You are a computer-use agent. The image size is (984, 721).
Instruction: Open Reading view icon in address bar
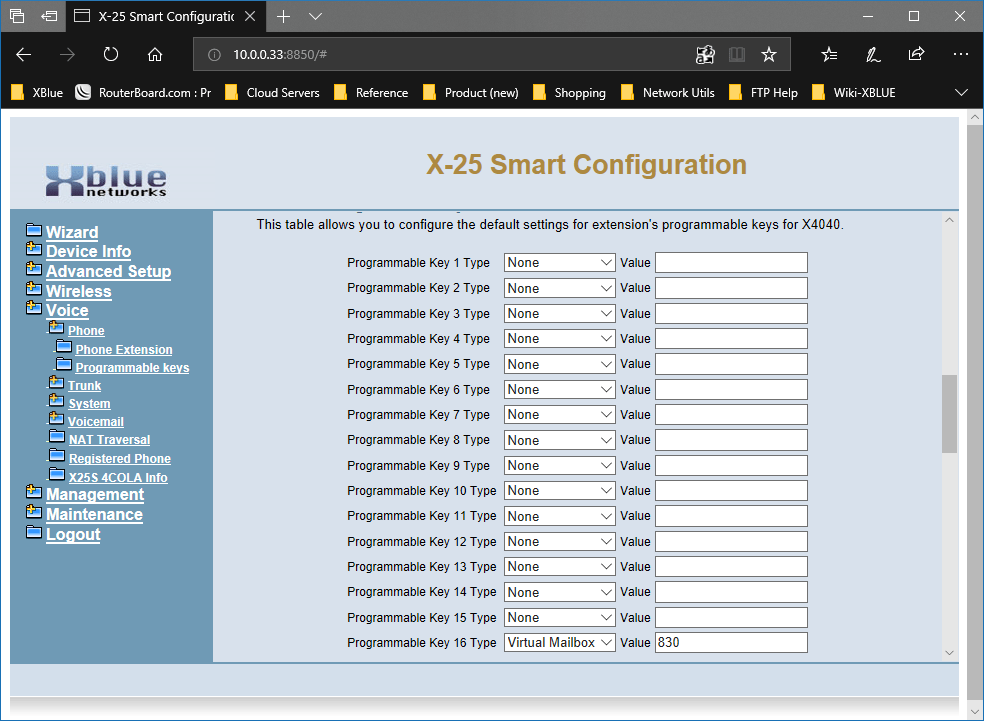click(x=737, y=54)
